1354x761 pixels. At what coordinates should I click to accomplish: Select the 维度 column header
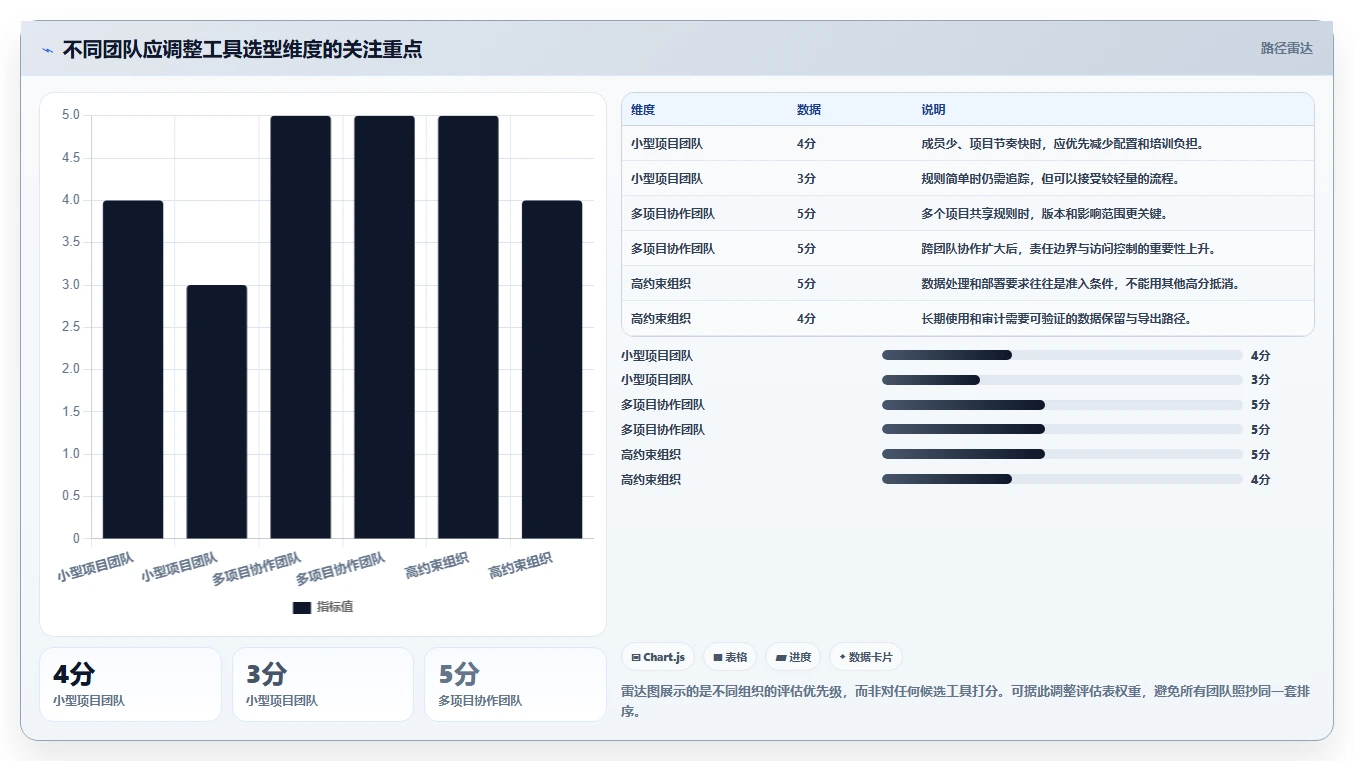tap(643, 110)
